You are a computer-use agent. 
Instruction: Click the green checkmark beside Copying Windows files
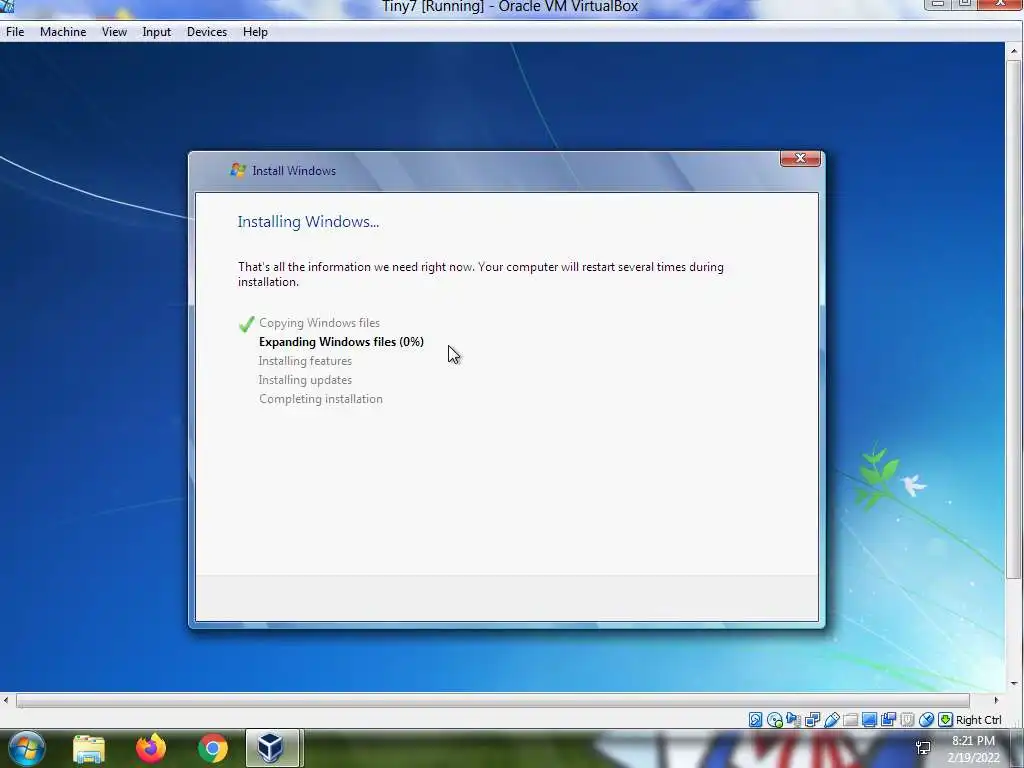[246, 324]
